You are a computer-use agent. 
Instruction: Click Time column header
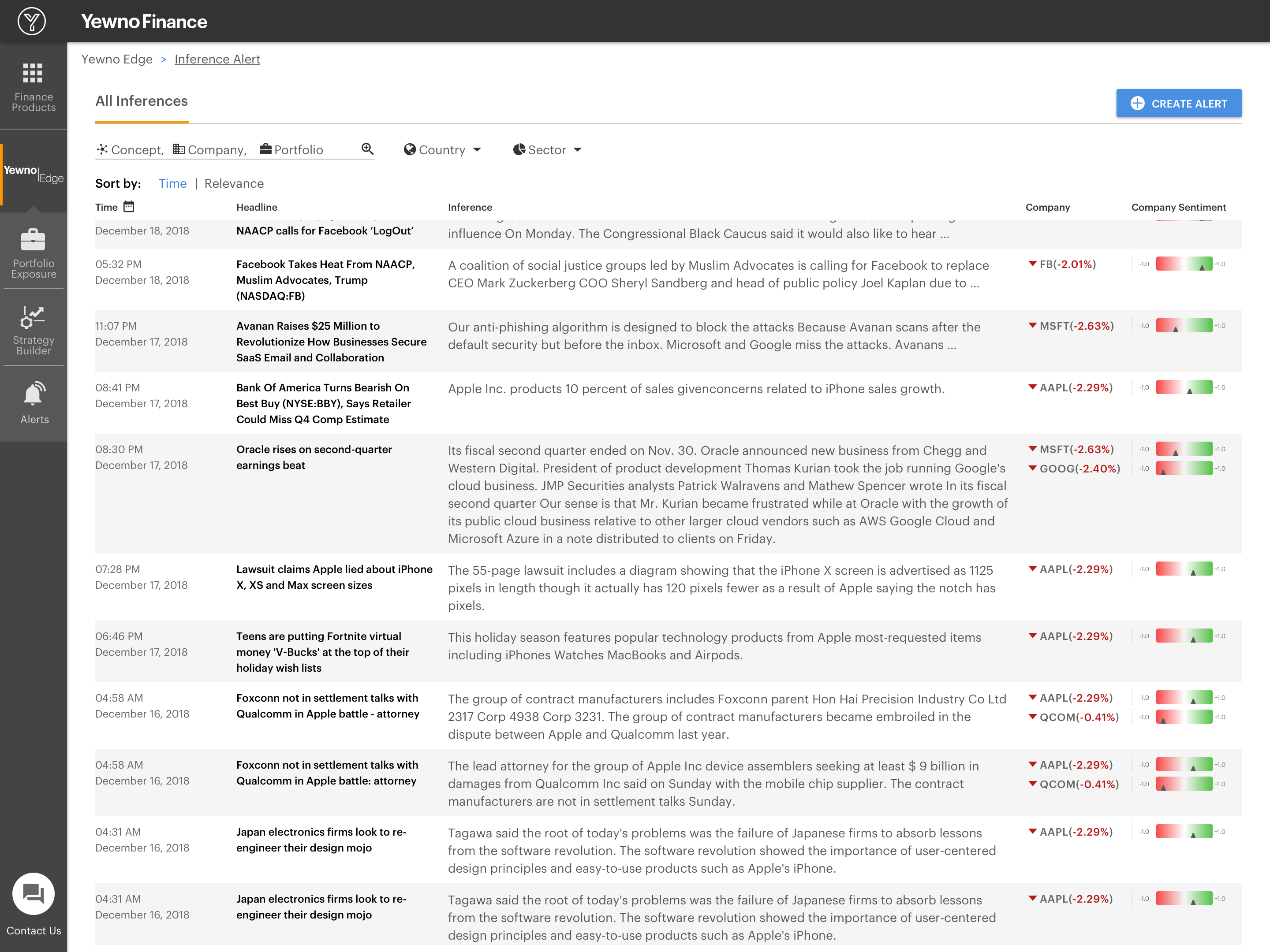[106, 207]
